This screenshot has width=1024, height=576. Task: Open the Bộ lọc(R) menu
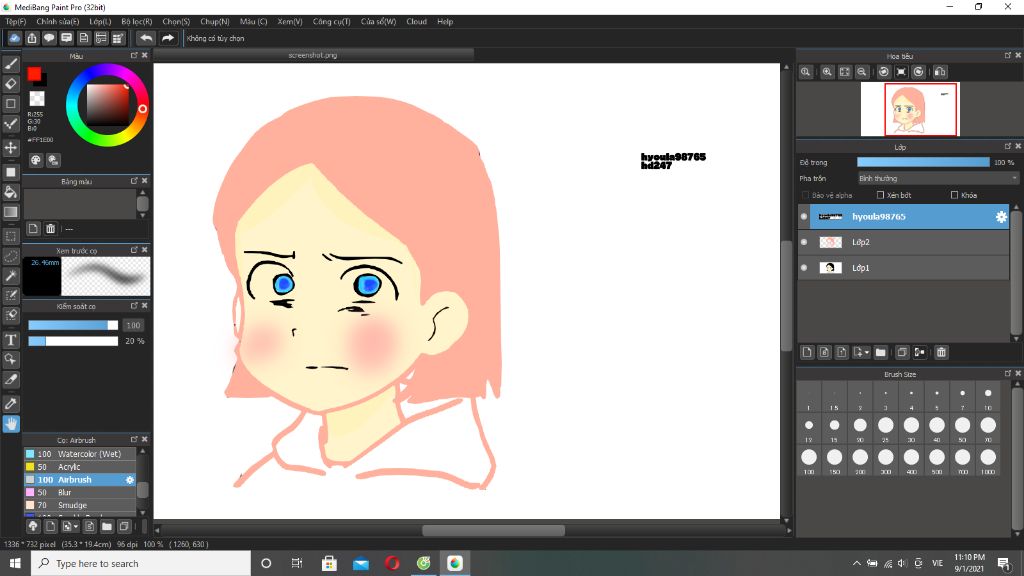point(136,22)
